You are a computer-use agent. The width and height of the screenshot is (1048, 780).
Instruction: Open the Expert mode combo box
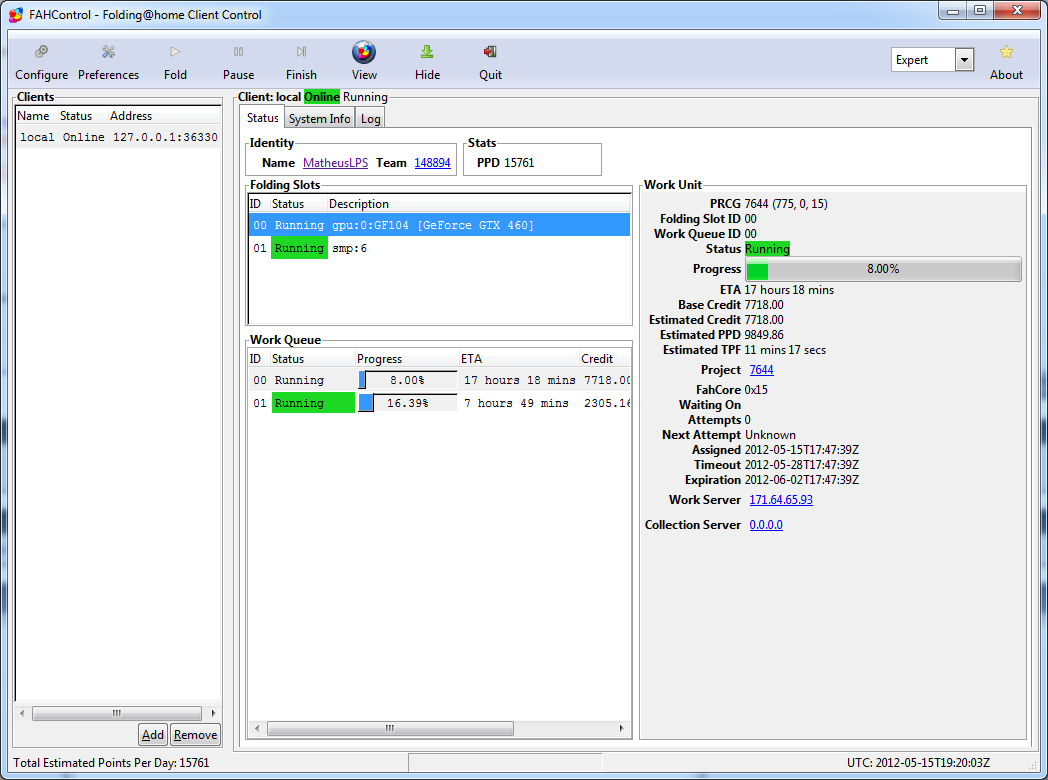coord(932,59)
